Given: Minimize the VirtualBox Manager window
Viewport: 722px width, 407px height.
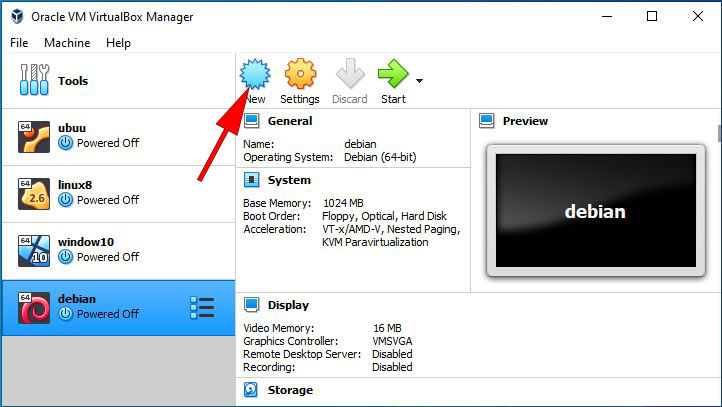Looking at the screenshot, I should 607,17.
